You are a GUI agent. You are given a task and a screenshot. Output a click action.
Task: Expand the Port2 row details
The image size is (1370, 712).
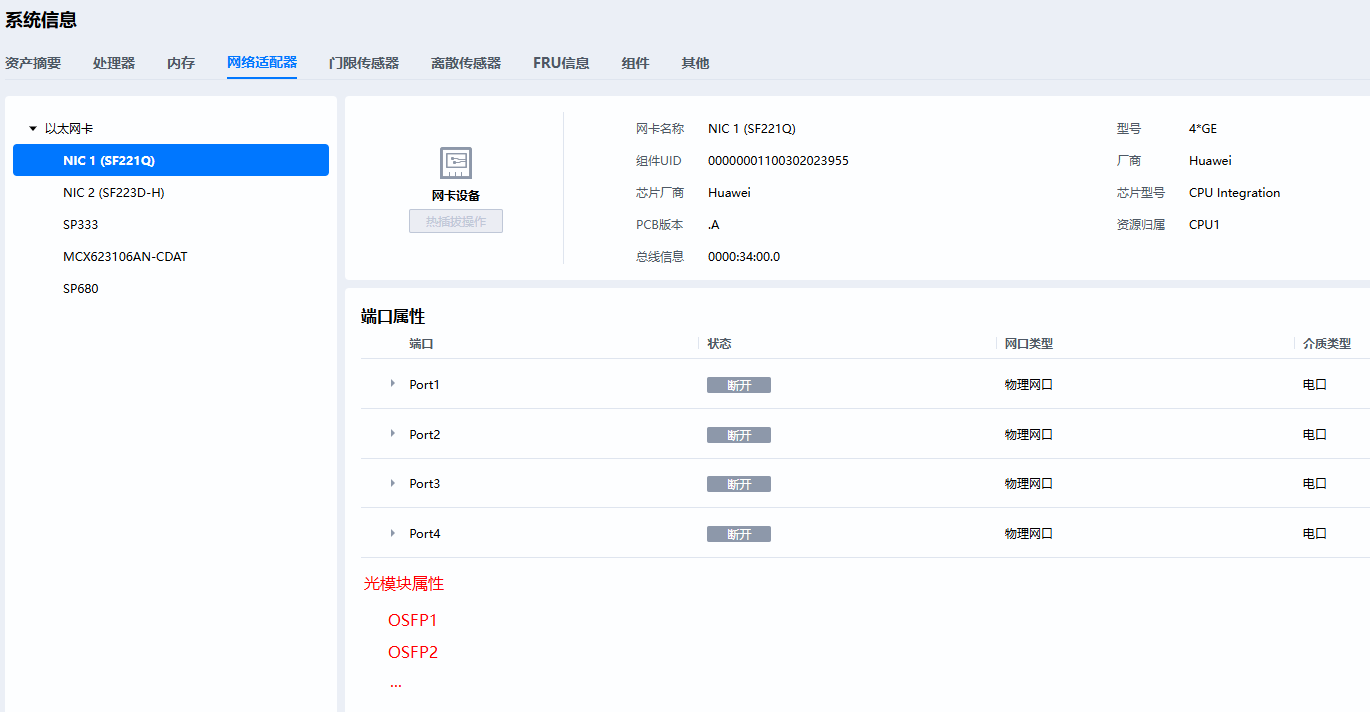pyautogui.click(x=393, y=434)
